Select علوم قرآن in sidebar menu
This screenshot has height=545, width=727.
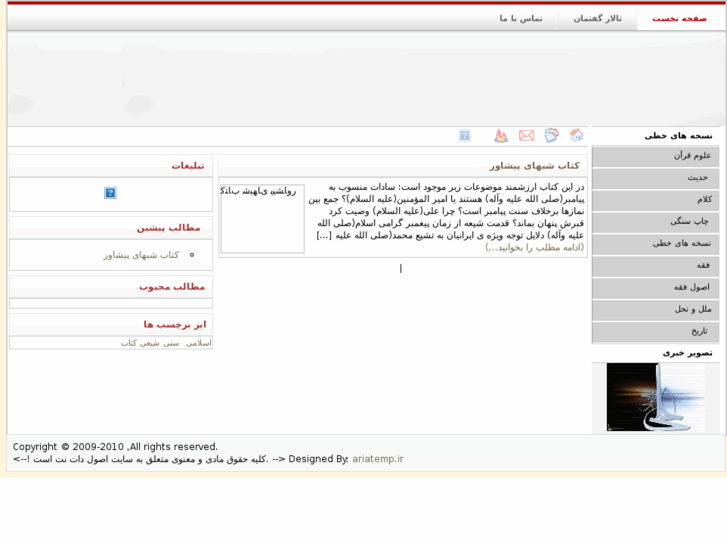pos(691,156)
